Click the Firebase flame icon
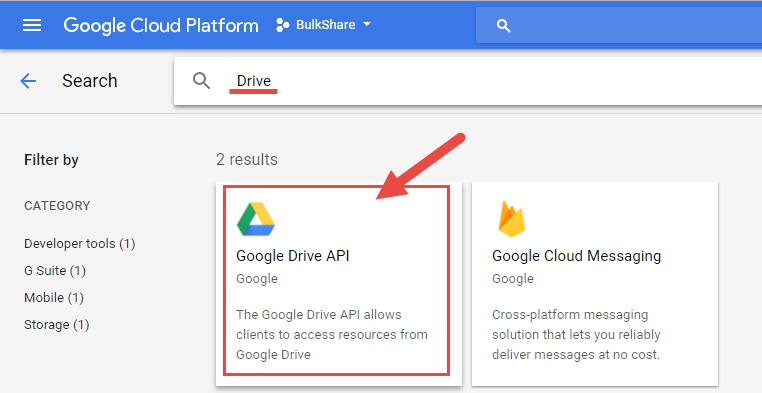762x393 pixels. 512,219
